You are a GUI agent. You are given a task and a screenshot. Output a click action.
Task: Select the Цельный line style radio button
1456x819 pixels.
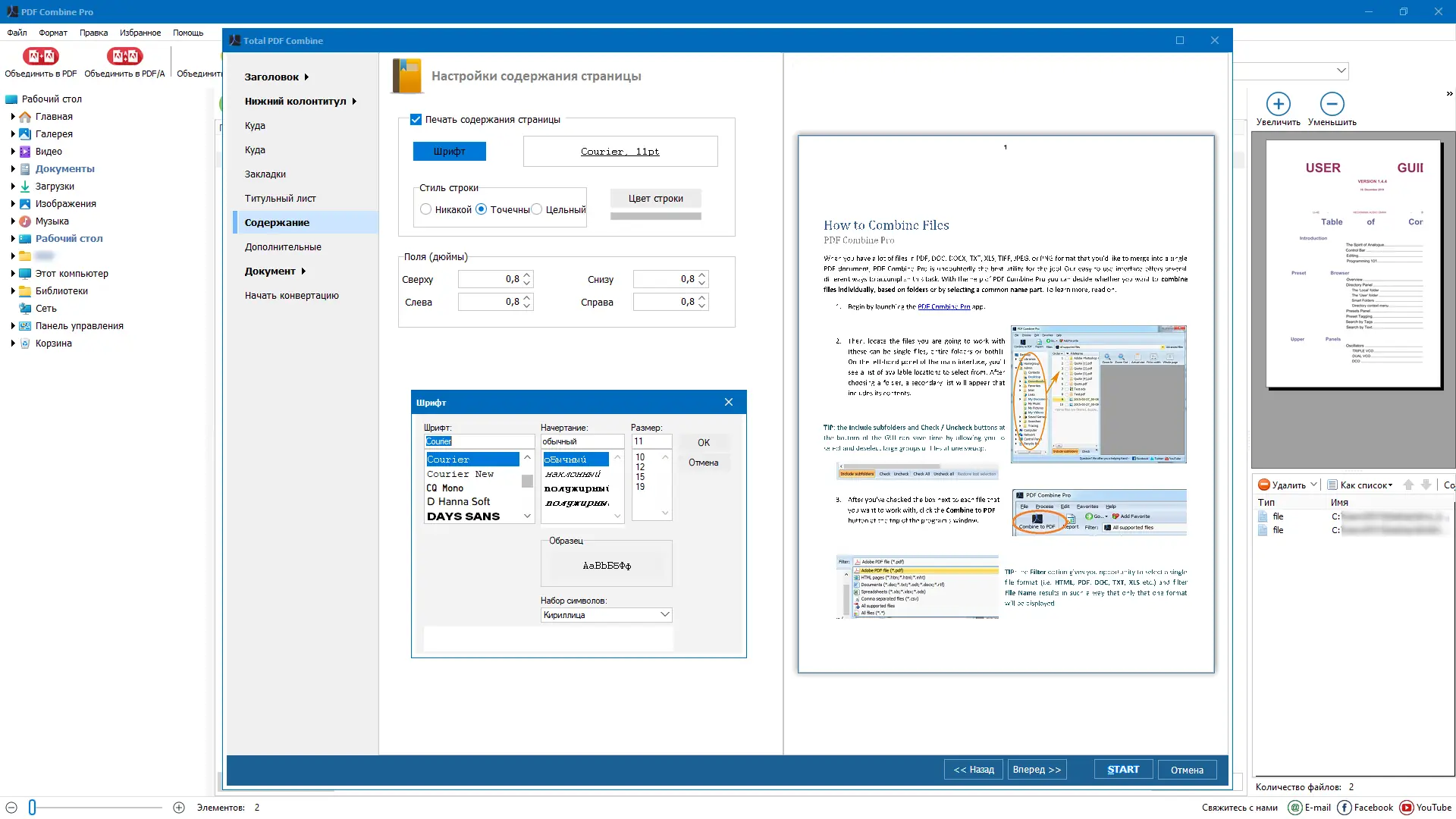click(x=537, y=209)
